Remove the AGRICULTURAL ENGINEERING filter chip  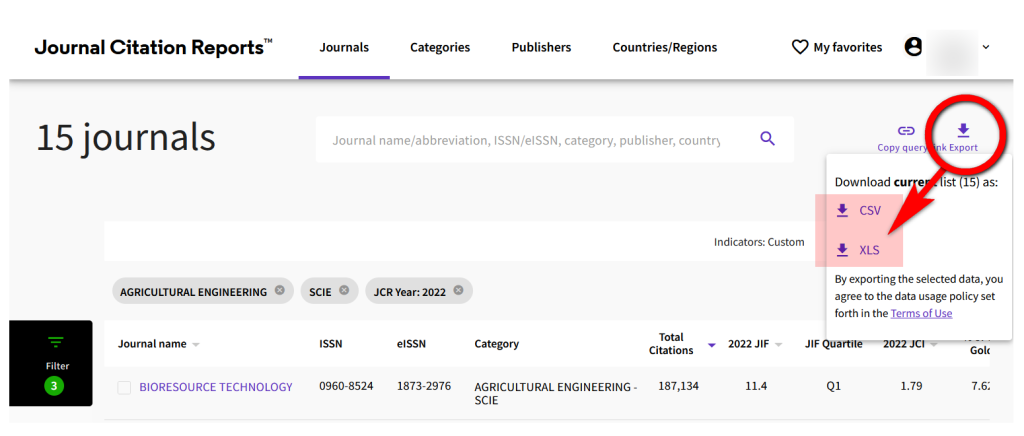tap(280, 290)
